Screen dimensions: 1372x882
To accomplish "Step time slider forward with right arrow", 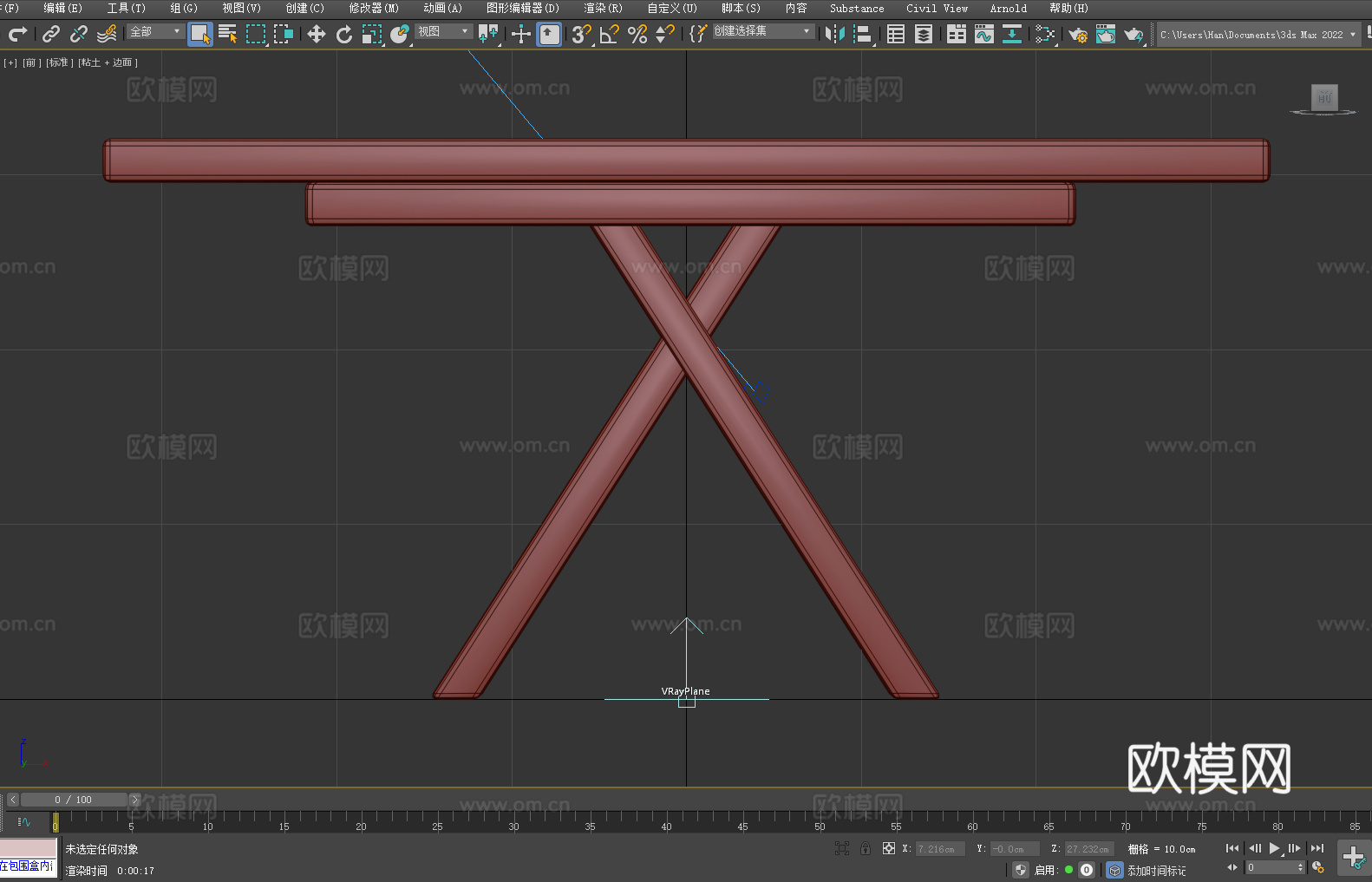I will (x=134, y=800).
